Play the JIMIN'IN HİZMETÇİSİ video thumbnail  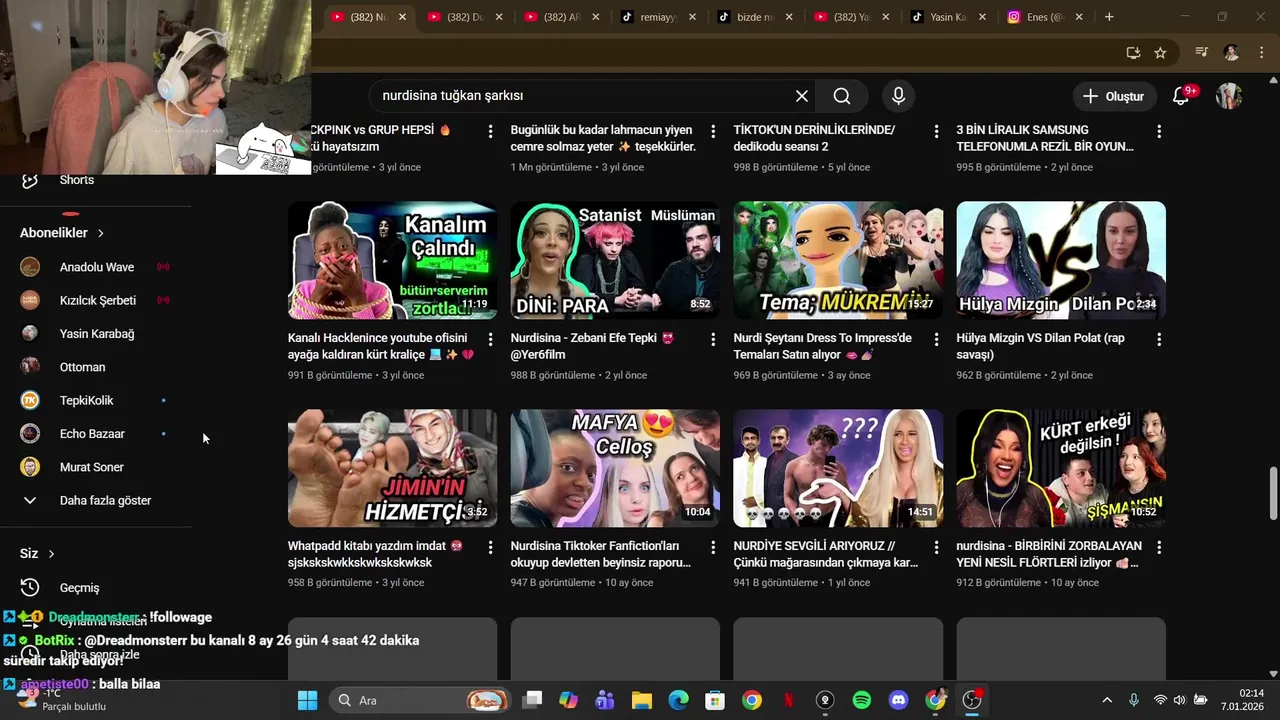coord(392,468)
